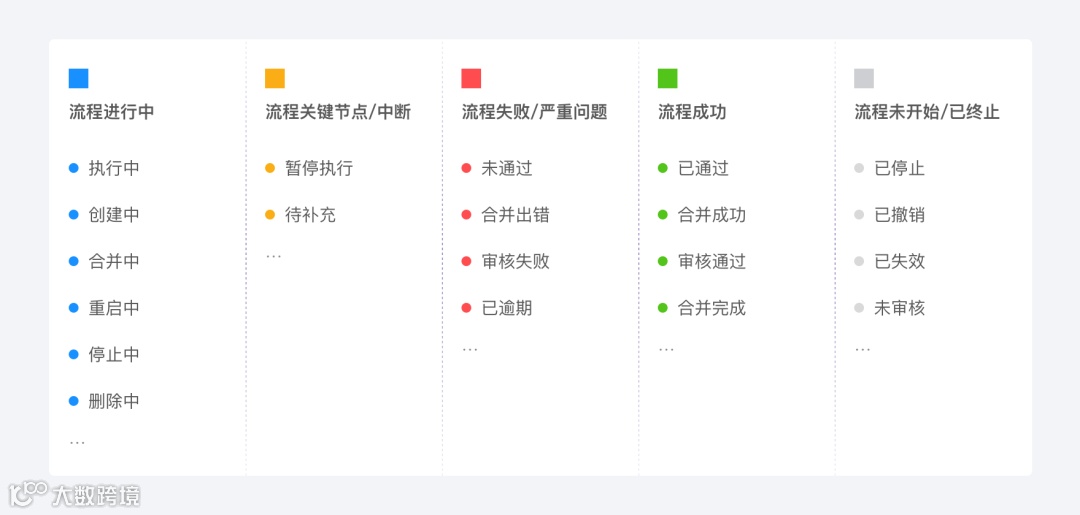
Task: Click the green square swatch above 流程成功
Action: 667,78
